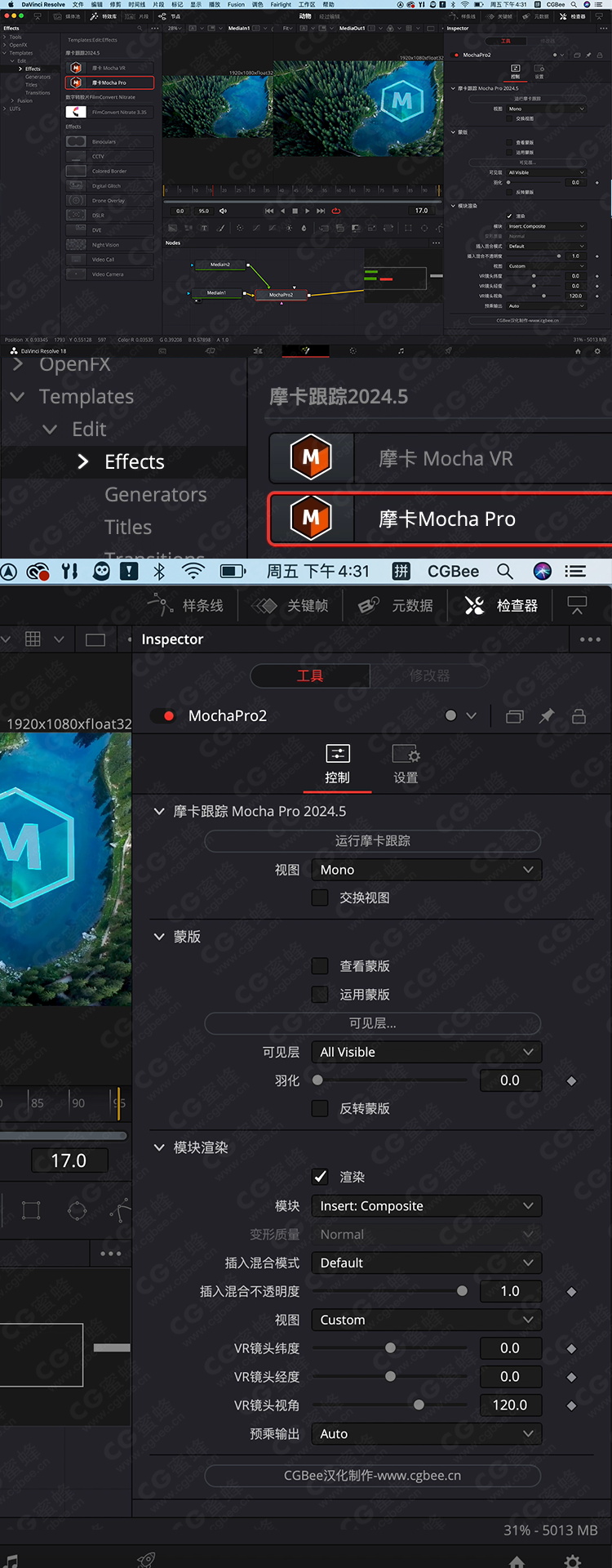Enable the enlarged 交换视图 checkbox
This screenshot has height=1568, width=612.
(x=321, y=898)
